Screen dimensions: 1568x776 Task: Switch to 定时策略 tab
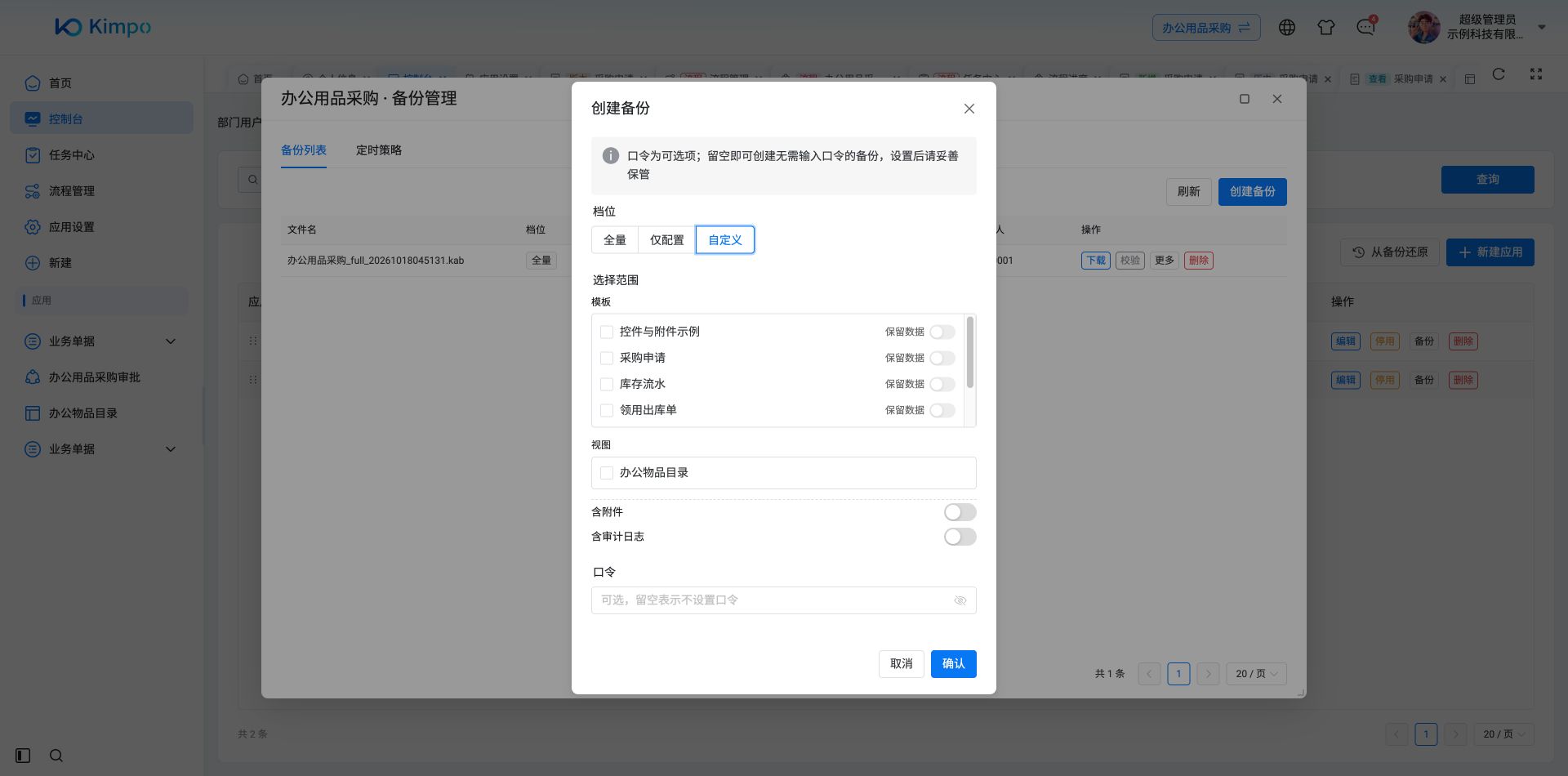point(379,150)
